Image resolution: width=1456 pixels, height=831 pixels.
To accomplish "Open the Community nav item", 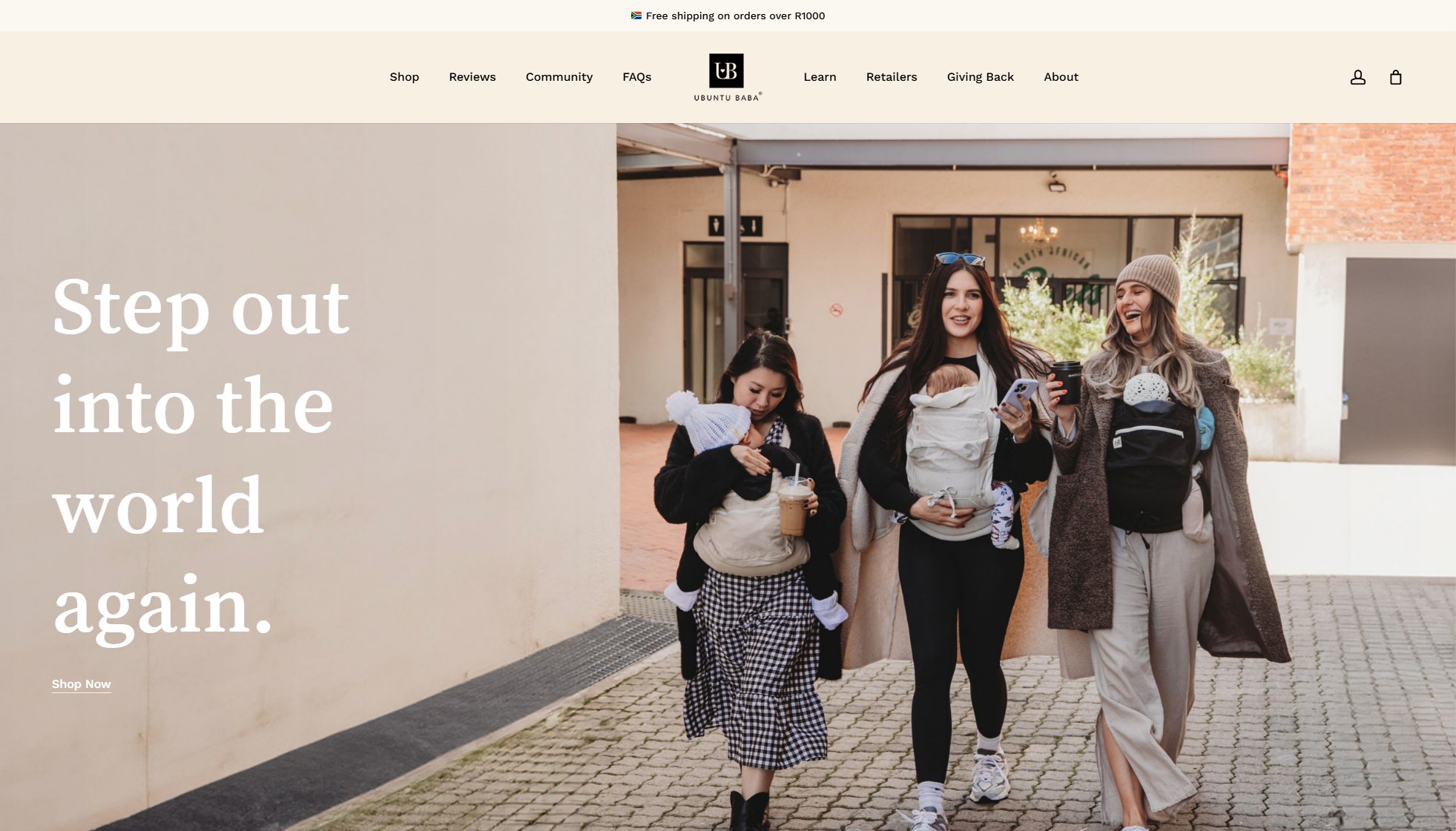I will (x=559, y=77).
